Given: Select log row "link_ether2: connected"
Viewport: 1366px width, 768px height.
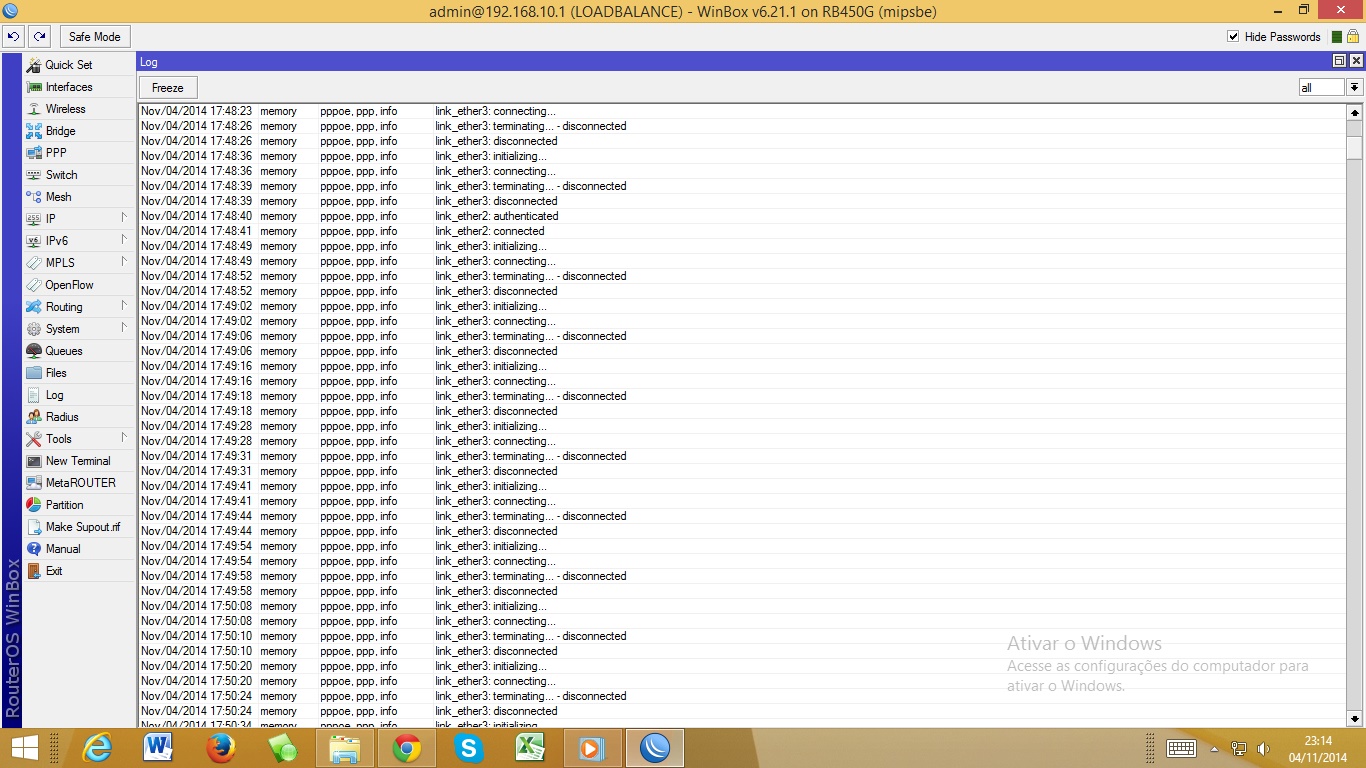Looking at the screenshot, I should coord(742,231).
